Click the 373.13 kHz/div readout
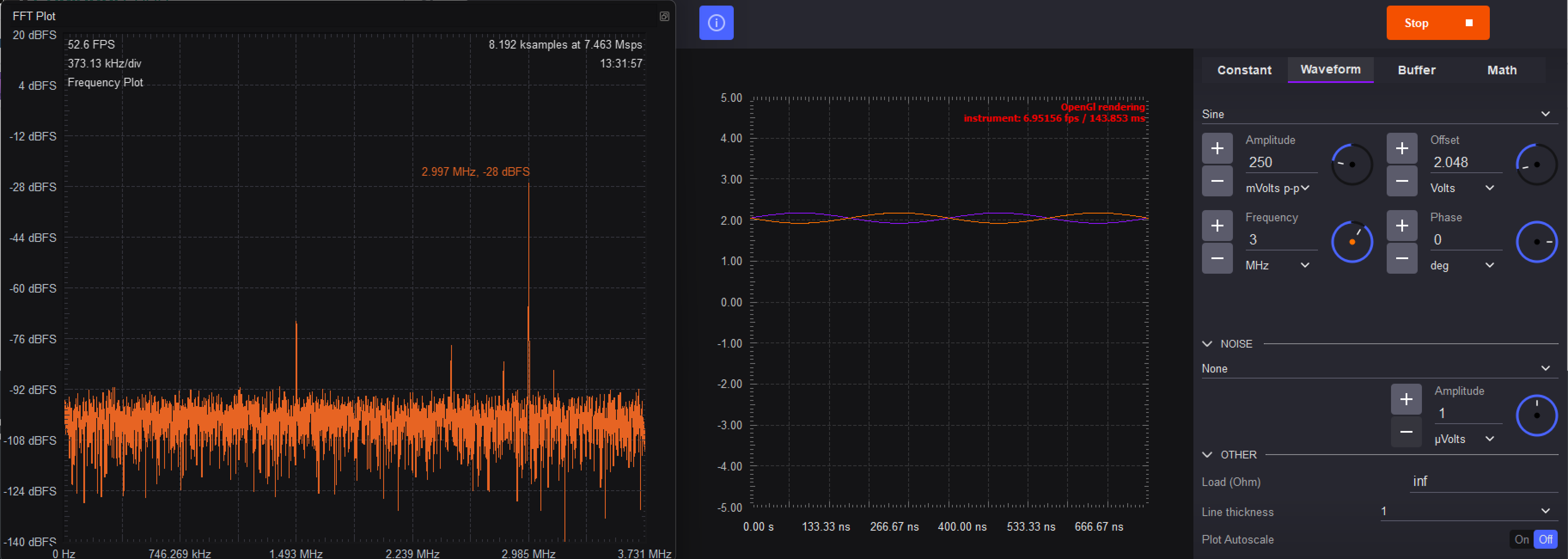Screen dimensions: 1568x559 (105, 63)
